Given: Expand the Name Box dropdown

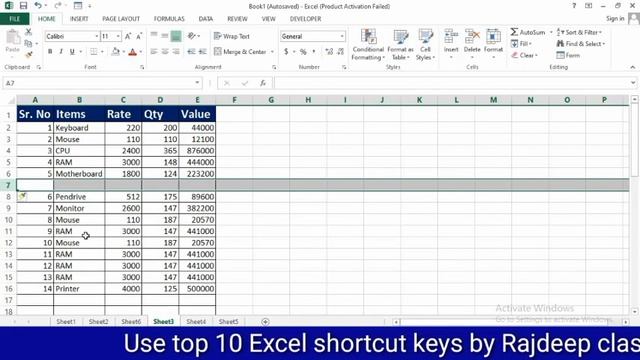Looking at the screenshot, I should point(197,83).
